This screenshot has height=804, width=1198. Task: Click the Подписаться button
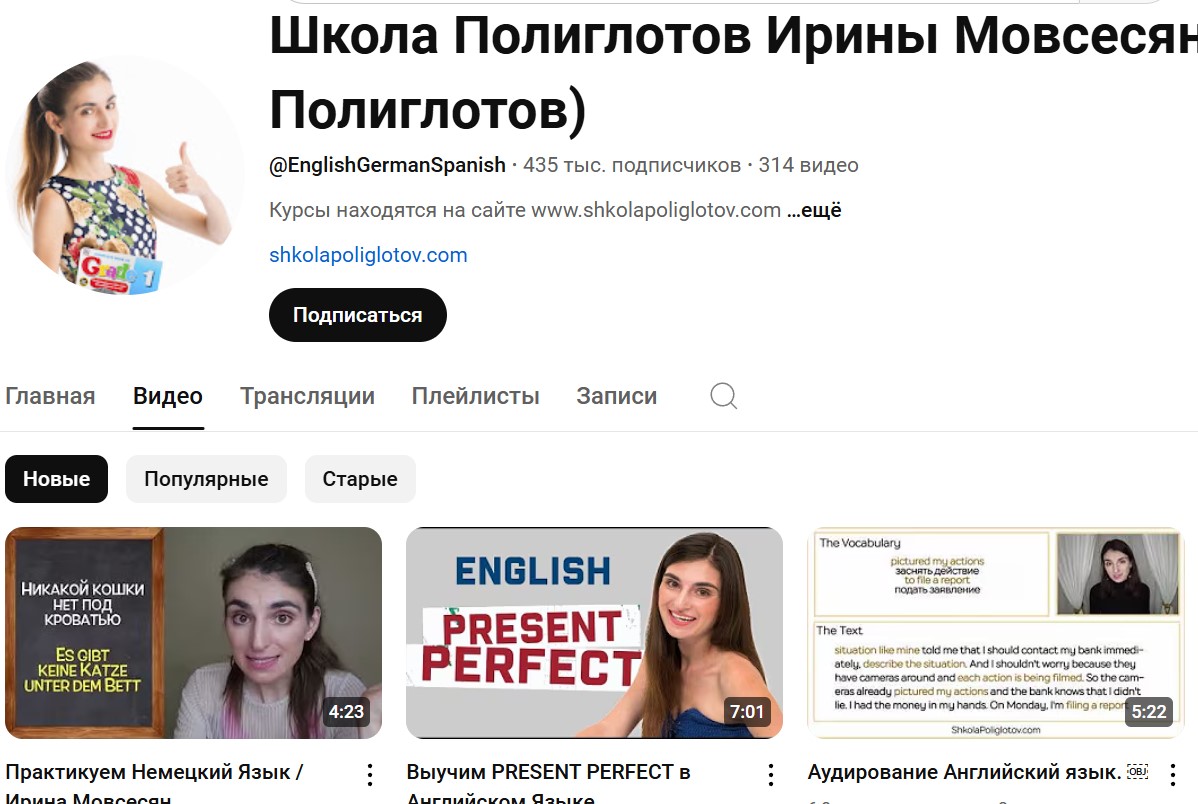(358, 315)
